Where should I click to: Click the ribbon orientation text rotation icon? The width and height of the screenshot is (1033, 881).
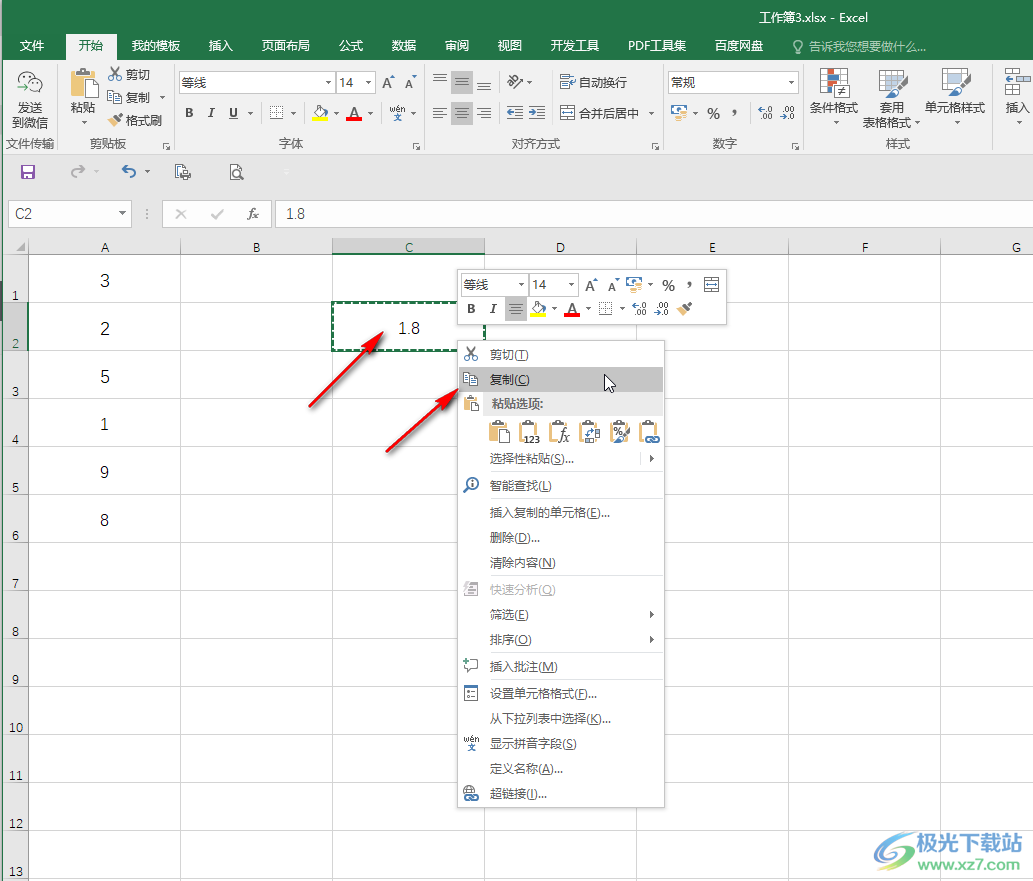[515, 82]
